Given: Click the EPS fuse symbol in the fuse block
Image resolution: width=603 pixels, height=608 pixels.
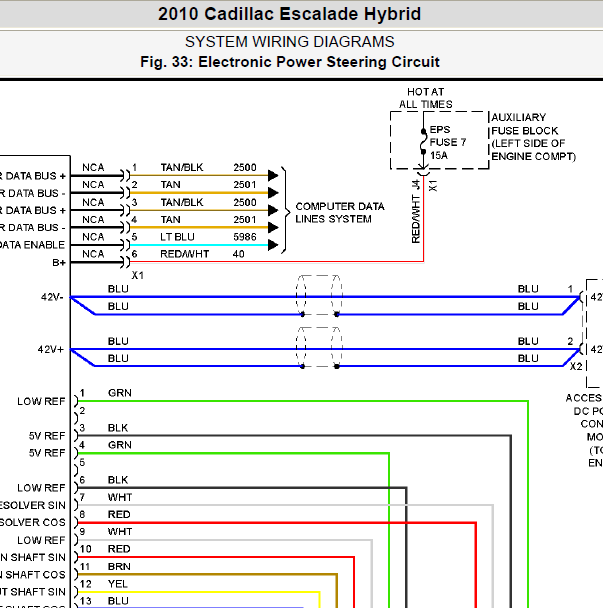Looking at the screenshot, I should (x=423, y=142).
